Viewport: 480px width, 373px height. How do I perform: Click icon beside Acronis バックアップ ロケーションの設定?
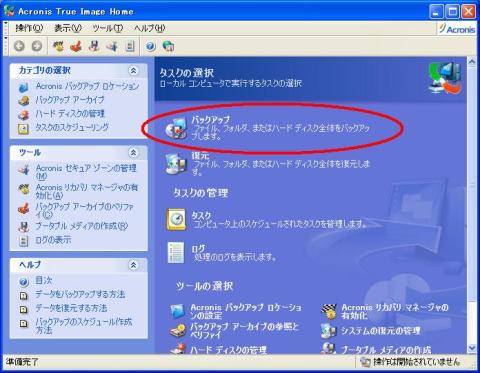pyautogui.click(x=177, y=311)
